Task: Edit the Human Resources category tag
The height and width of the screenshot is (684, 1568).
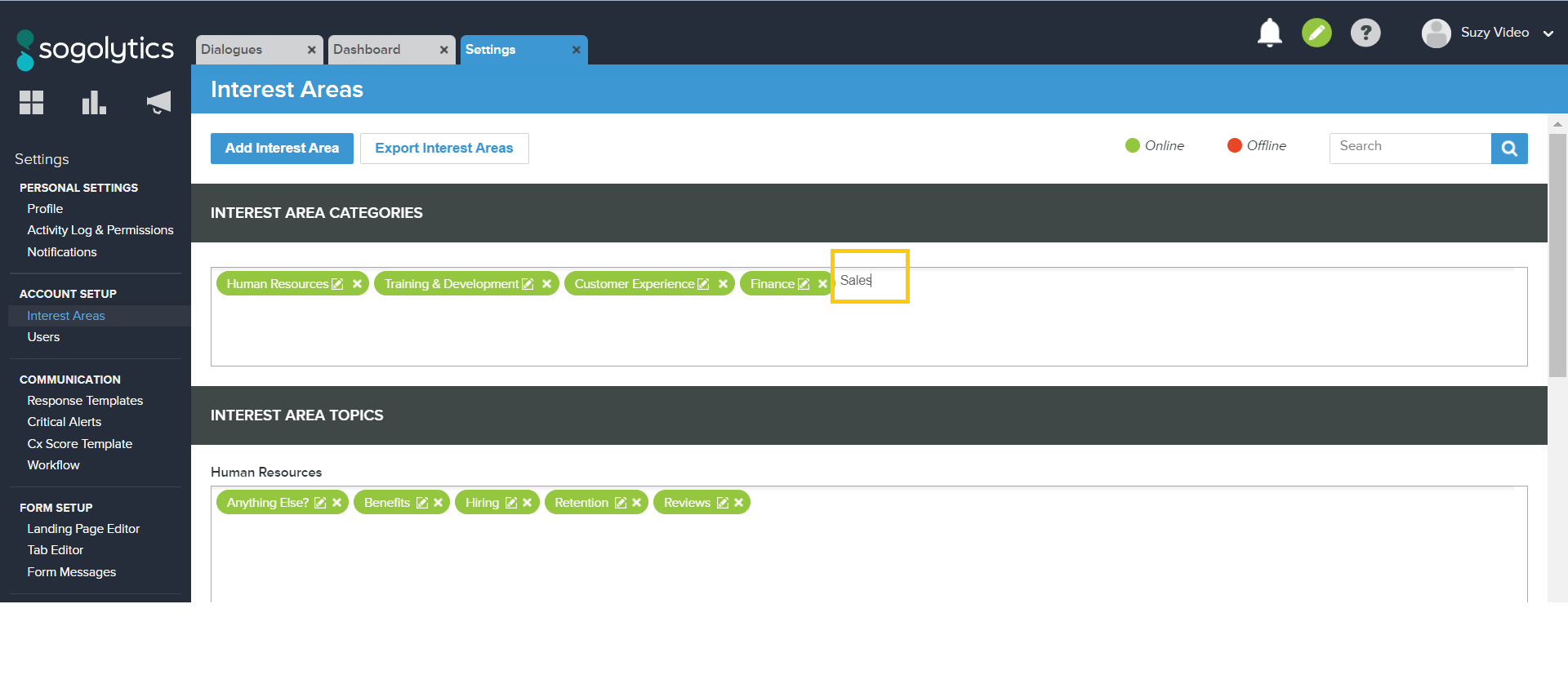Action: point(337,284)
